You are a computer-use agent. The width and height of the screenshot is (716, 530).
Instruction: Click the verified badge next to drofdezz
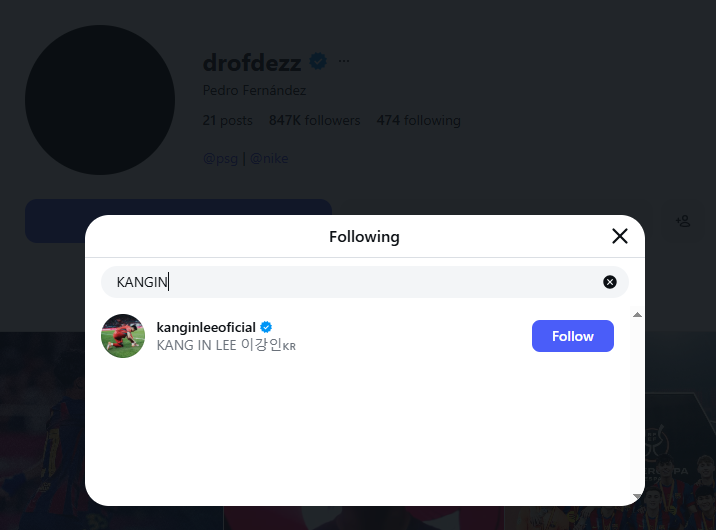click(x=319, y=61)
